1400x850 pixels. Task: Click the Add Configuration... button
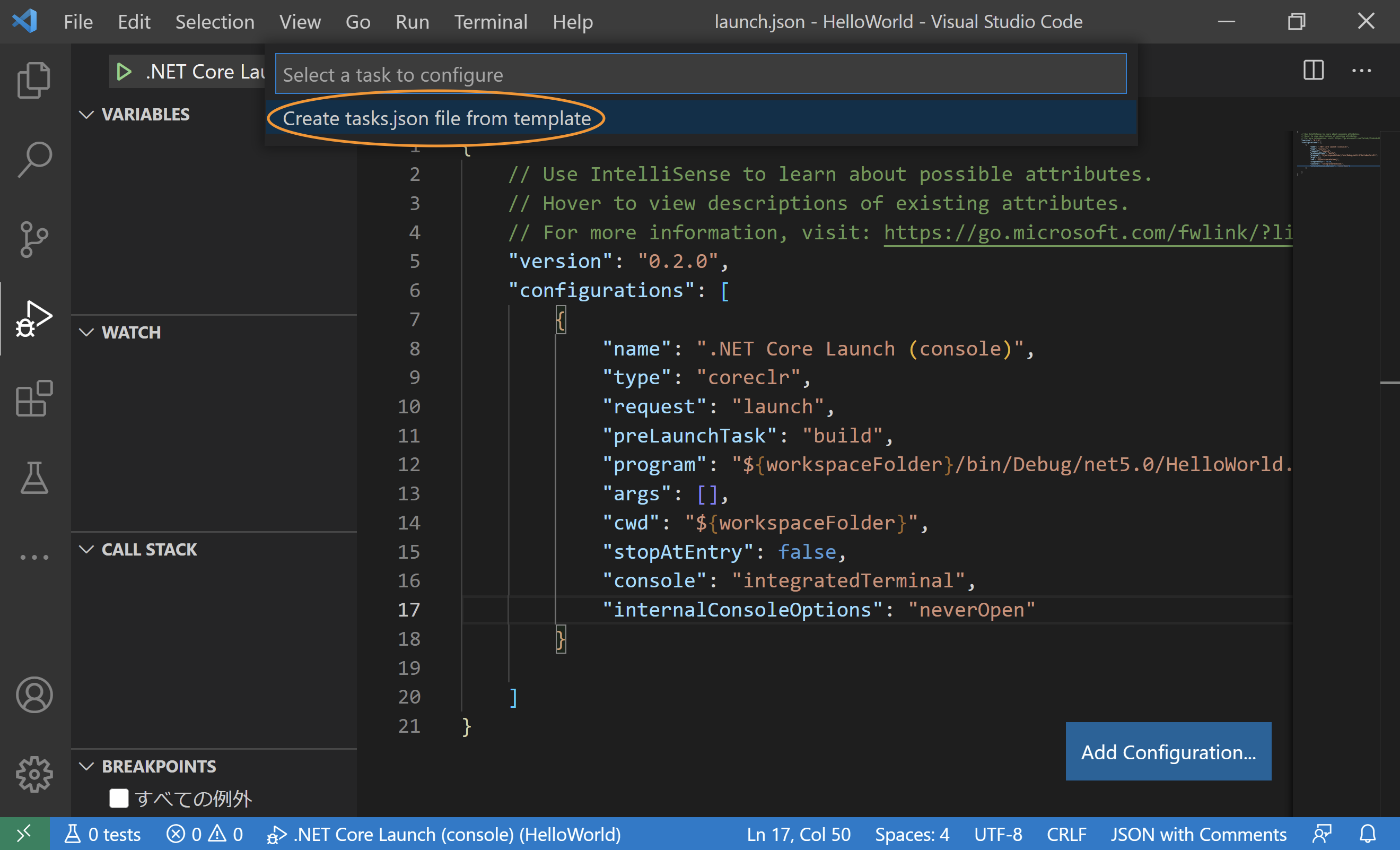(1168, 752)
